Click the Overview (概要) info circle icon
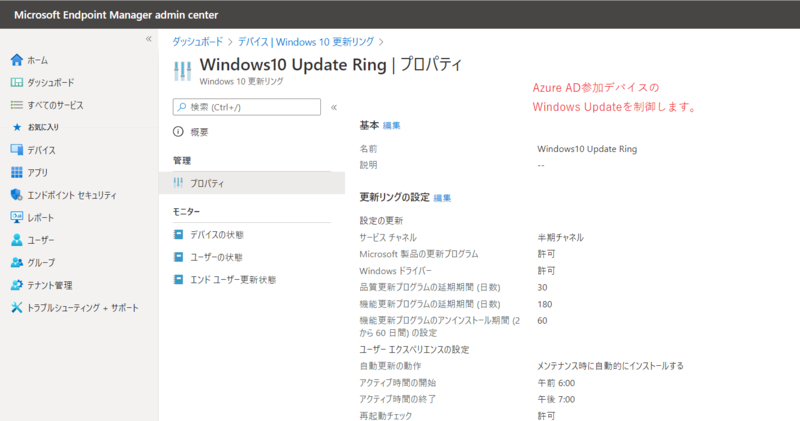800x421 pixels. 178,132
